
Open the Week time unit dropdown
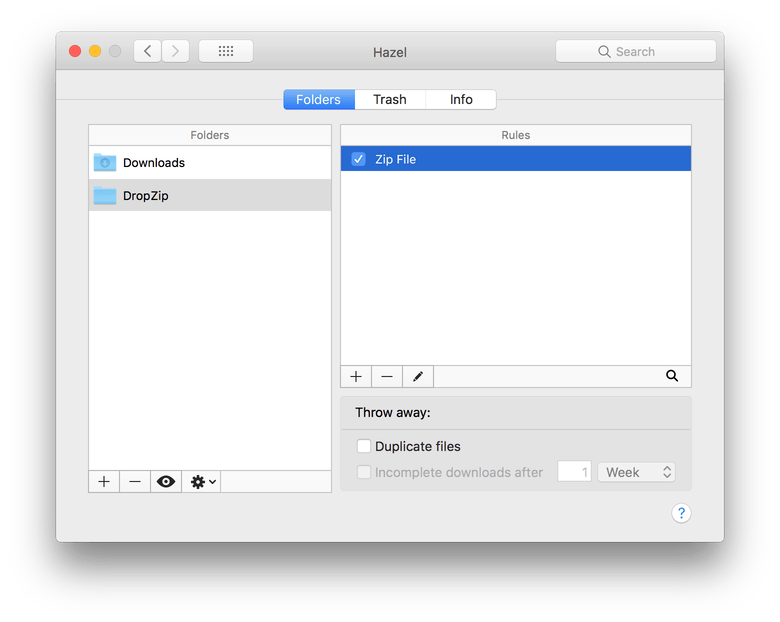click(637, 472)
